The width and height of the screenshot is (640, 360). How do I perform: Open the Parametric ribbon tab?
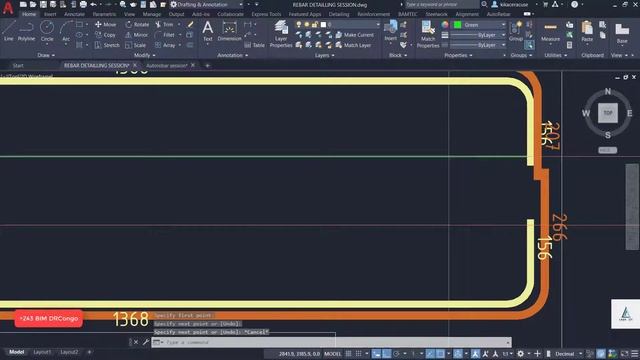(104, 14)
